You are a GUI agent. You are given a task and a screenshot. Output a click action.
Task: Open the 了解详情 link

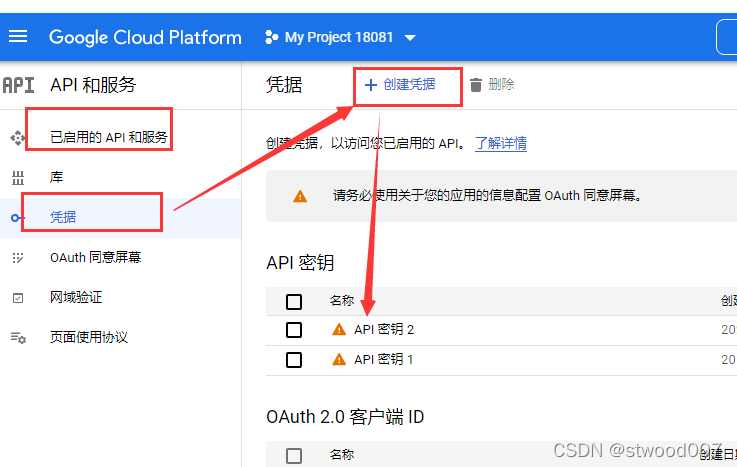501,143
